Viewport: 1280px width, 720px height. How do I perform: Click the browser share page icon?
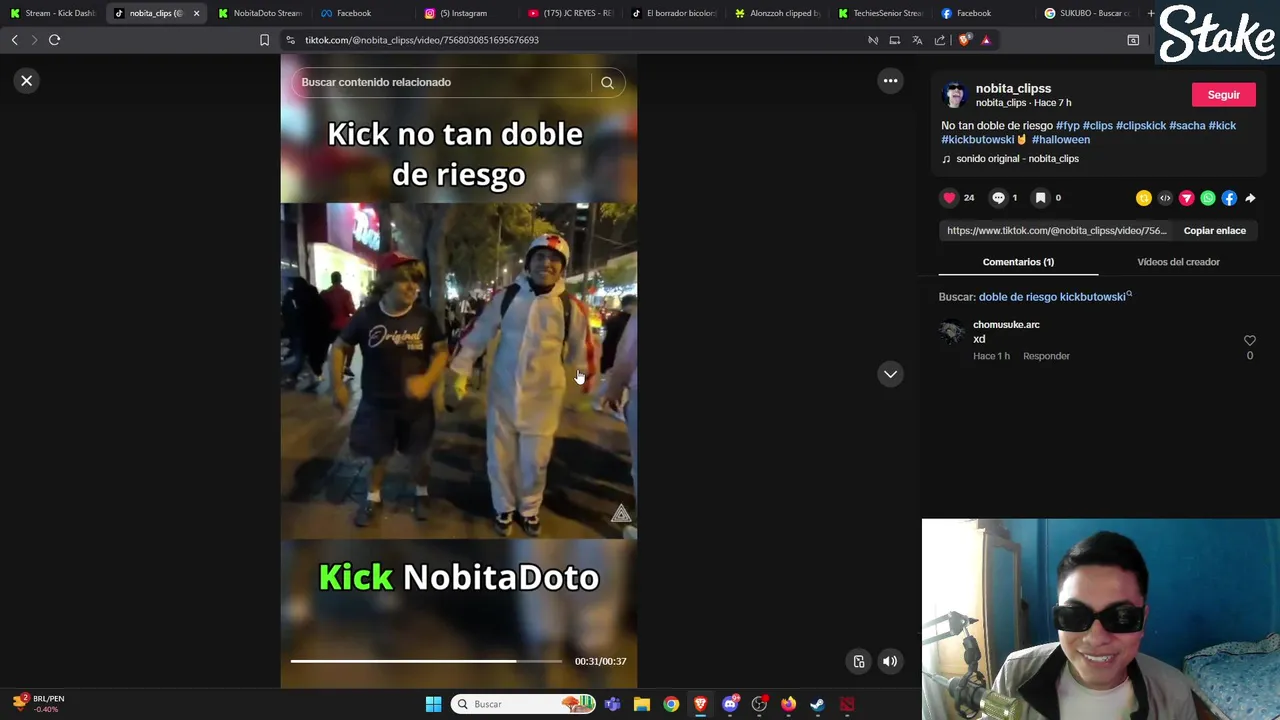coord(940,40)
